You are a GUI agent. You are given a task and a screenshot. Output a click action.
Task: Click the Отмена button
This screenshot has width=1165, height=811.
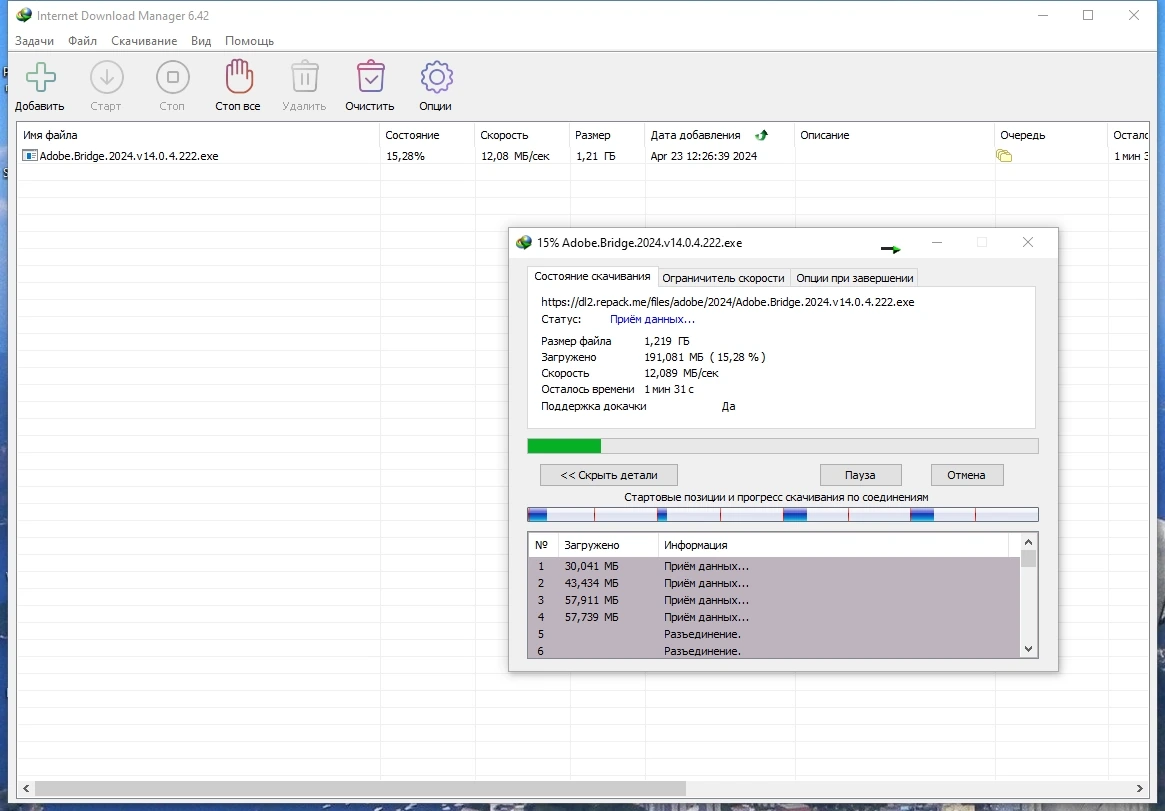click(967, 475)
